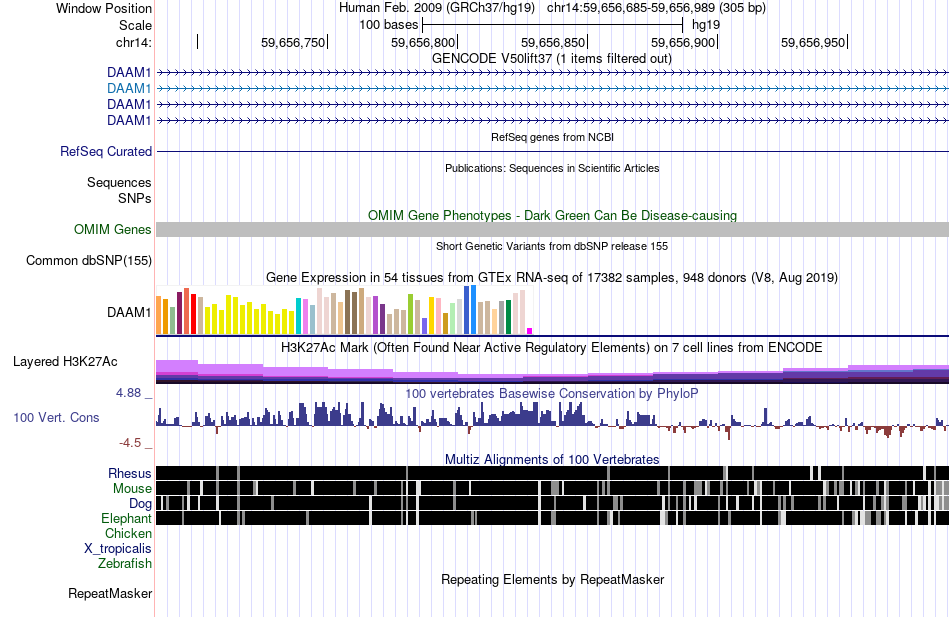Click the Sequences track label
This screenshot has height=617, width=950.
pos(119,182)
